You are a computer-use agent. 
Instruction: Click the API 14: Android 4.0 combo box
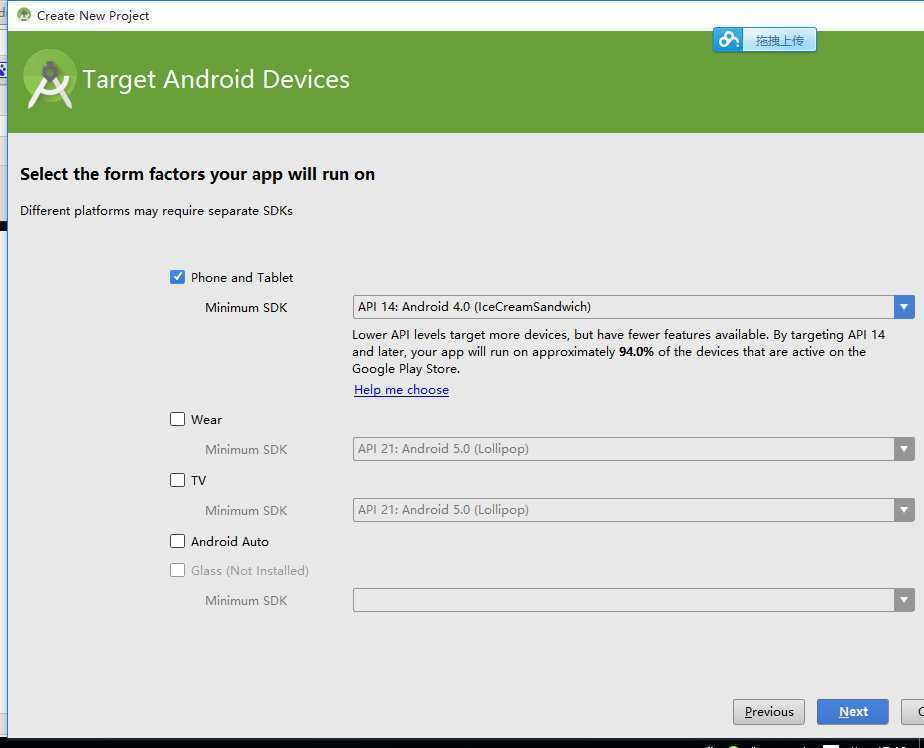coord(633,307)
